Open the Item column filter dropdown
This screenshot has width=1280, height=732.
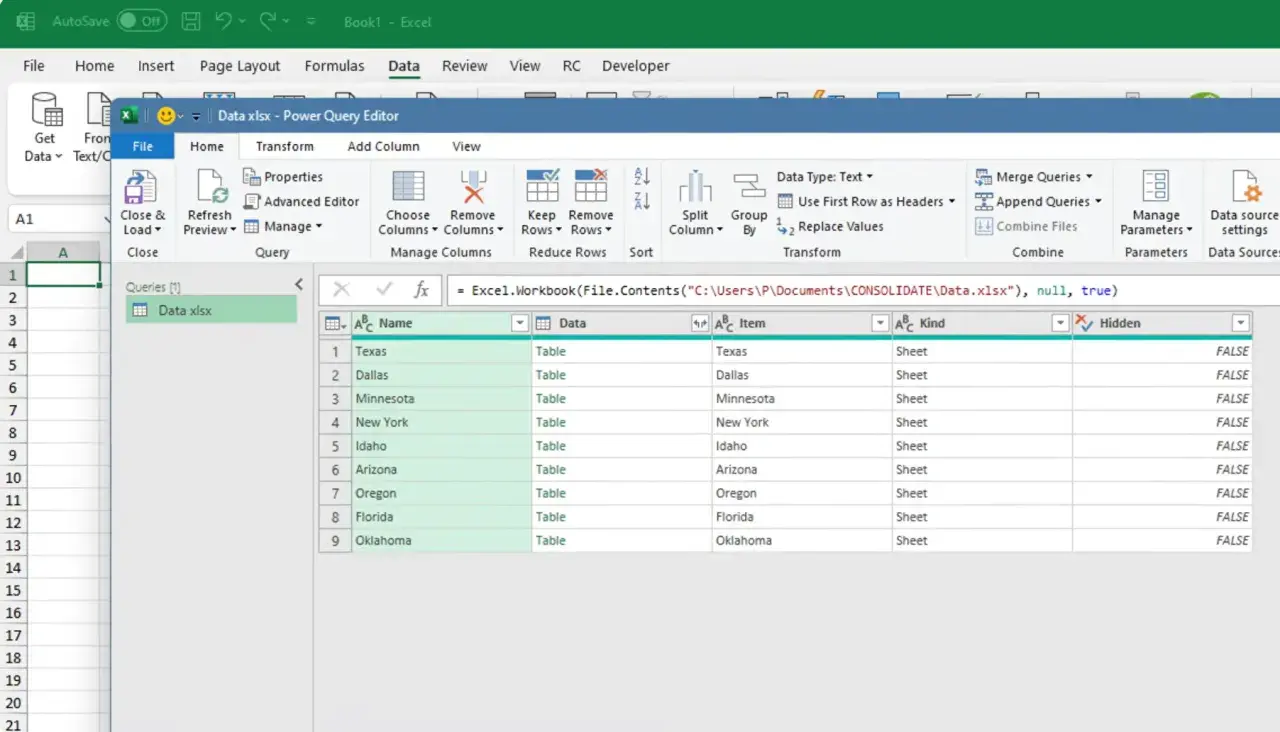(880, 324)
